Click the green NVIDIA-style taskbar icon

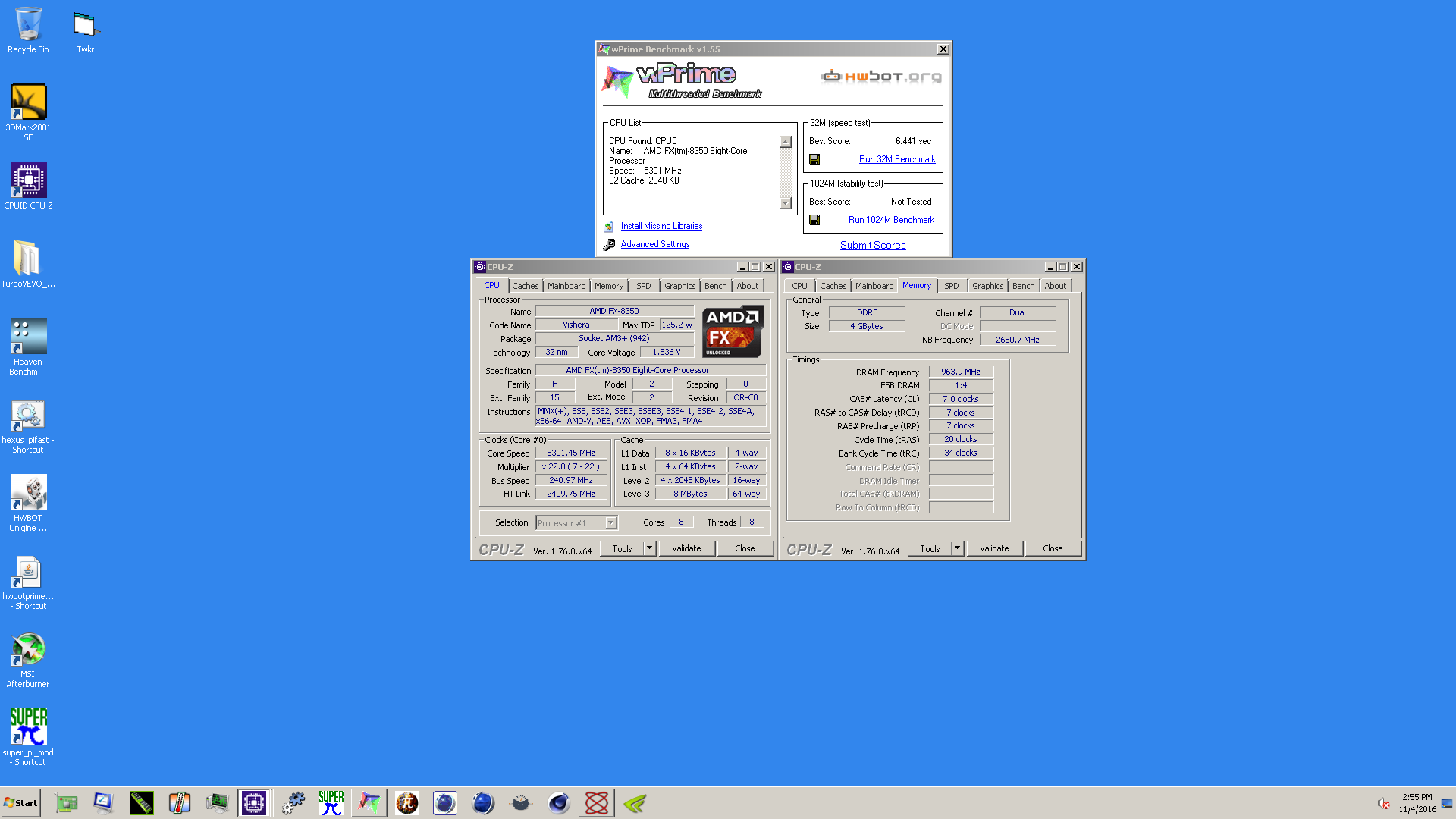(635, 803)
